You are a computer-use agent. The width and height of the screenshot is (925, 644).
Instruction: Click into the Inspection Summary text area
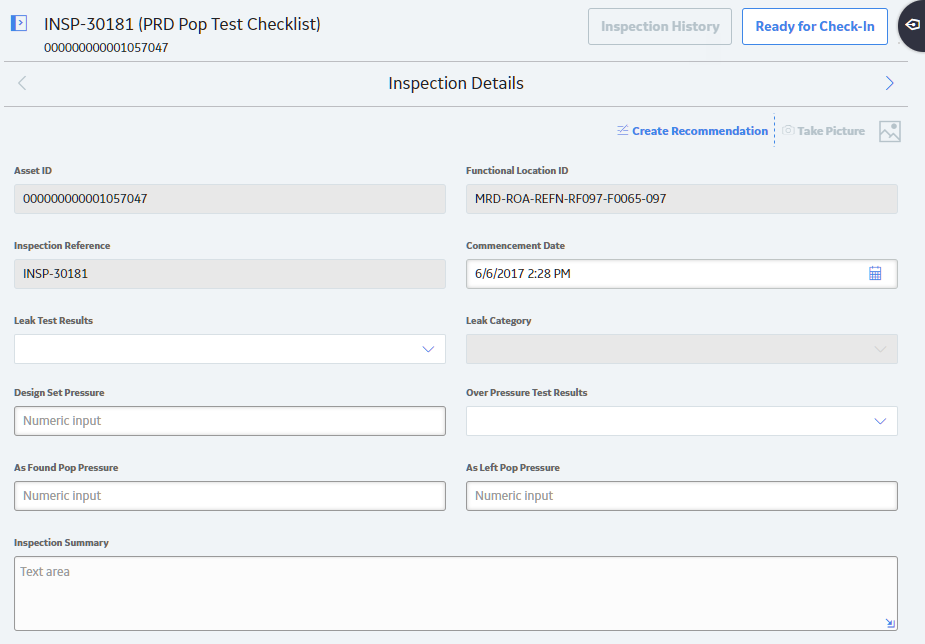pos(455,593)
